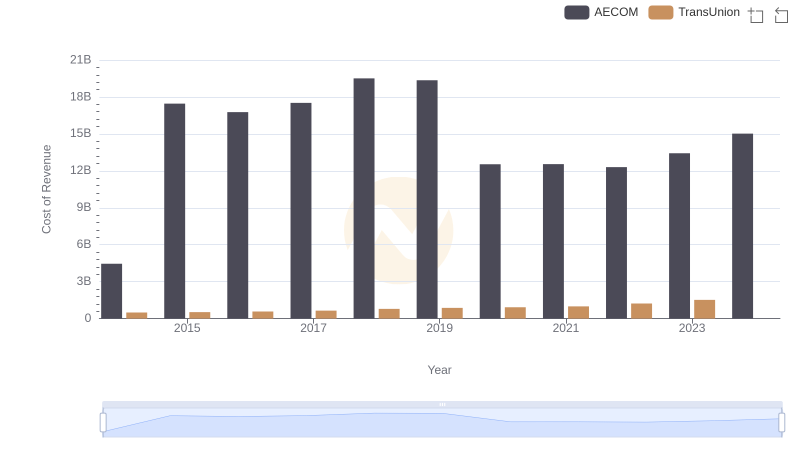Click the right handle of zoom slider
The width and height of the screenshot is (800, 461).
782,423
